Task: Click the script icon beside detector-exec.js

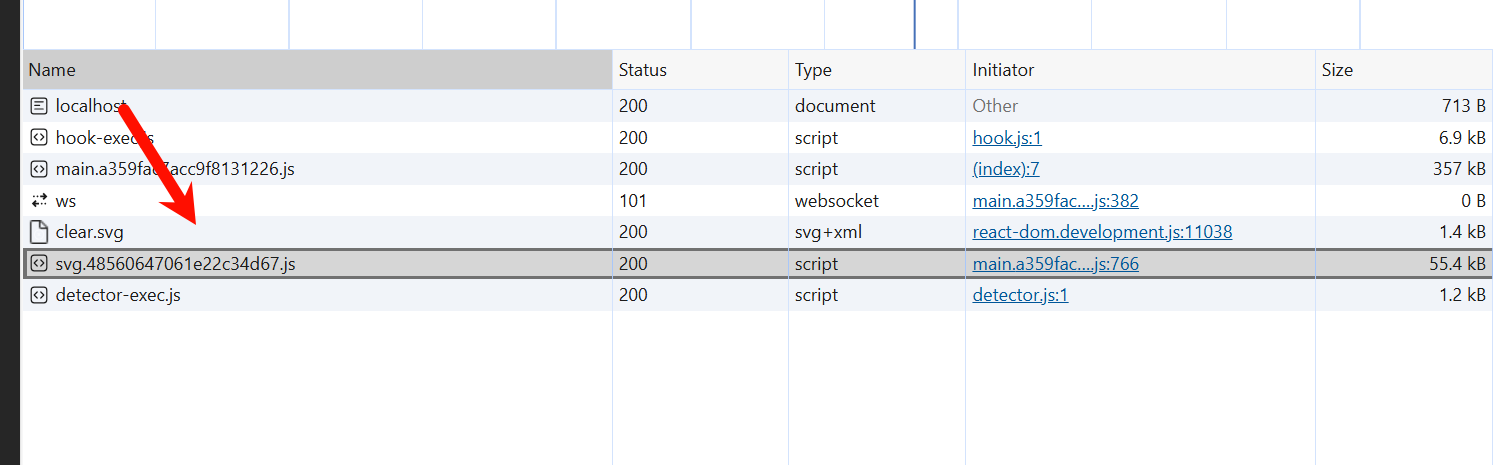Action: coord(39,296)
